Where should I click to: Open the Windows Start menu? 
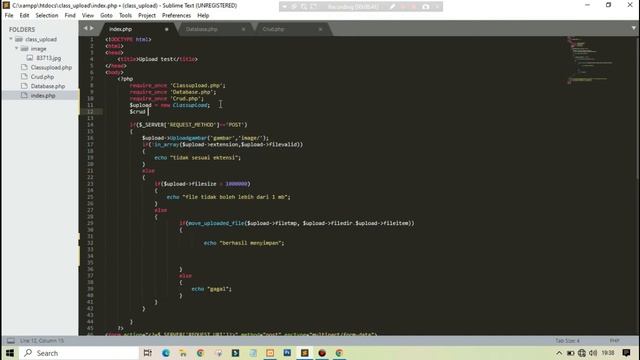click(x=10, y=353)
